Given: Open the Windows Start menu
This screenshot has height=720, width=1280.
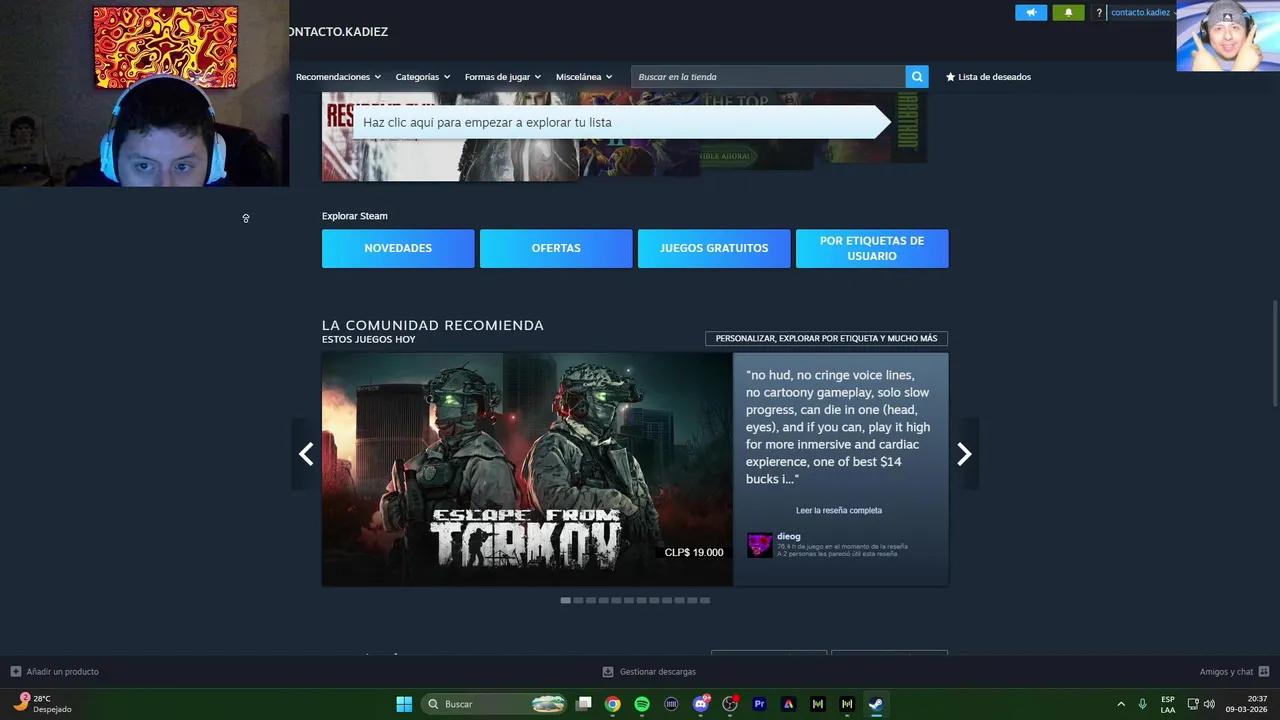Looking at the screenshot, I should pyautogui.click(x=404, y=704).
